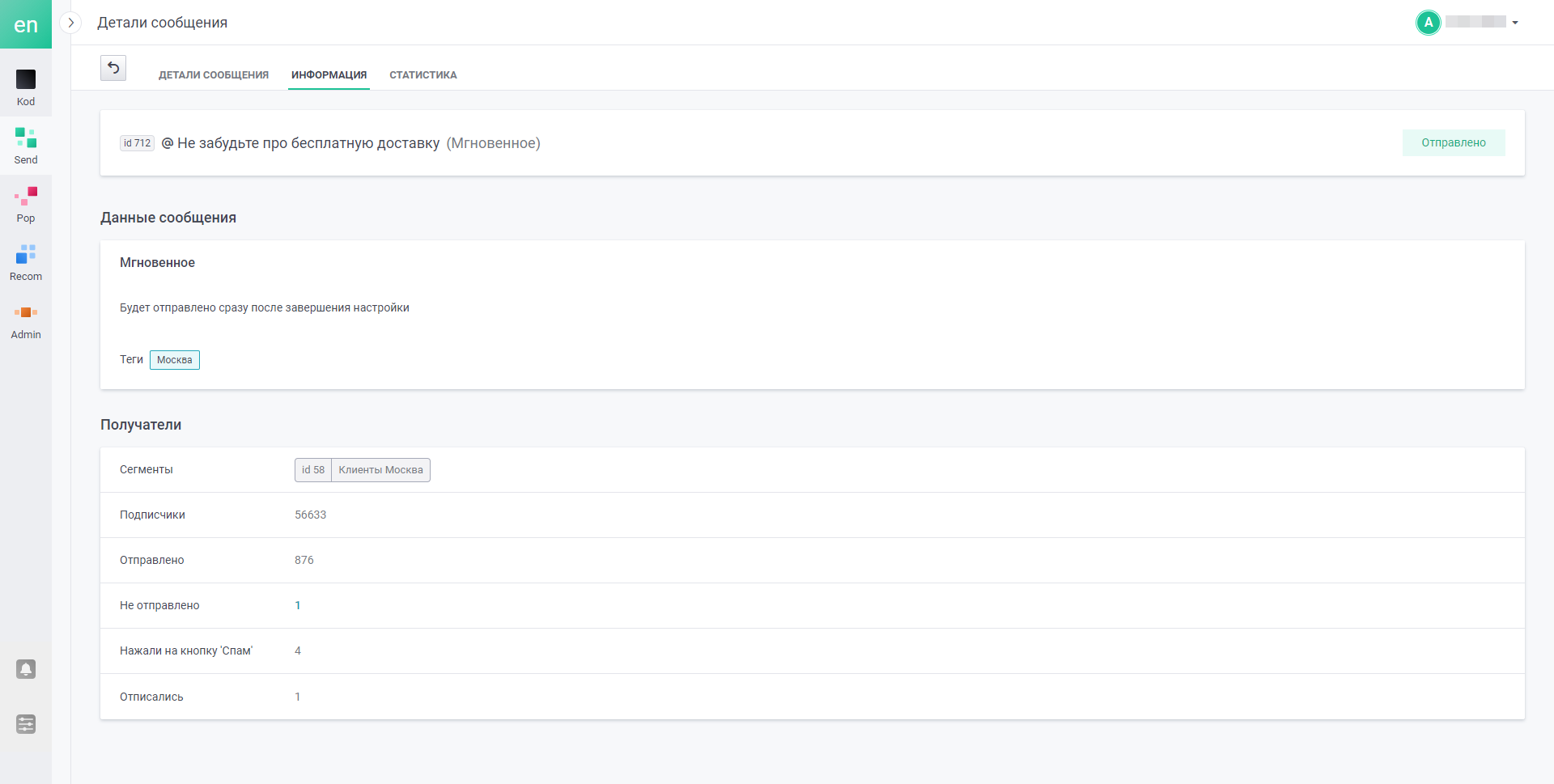Click the back arrow button
This screenshot has height=784, width=1554.
(113, 68)
